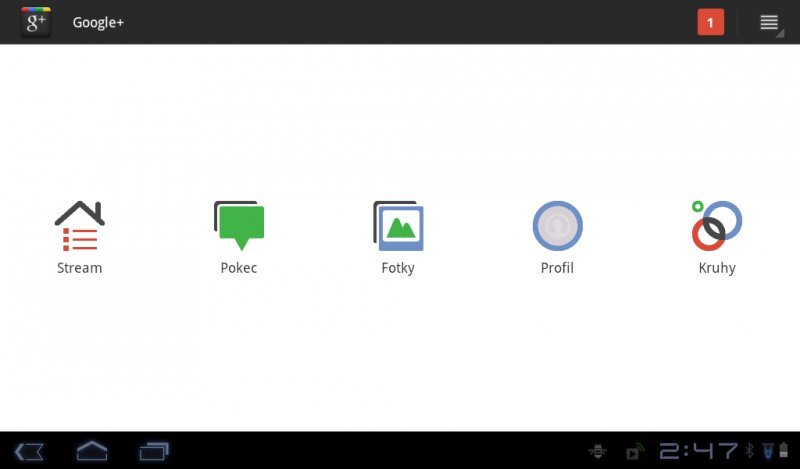Open the red notifications badge showing 1

pos(711,22)
